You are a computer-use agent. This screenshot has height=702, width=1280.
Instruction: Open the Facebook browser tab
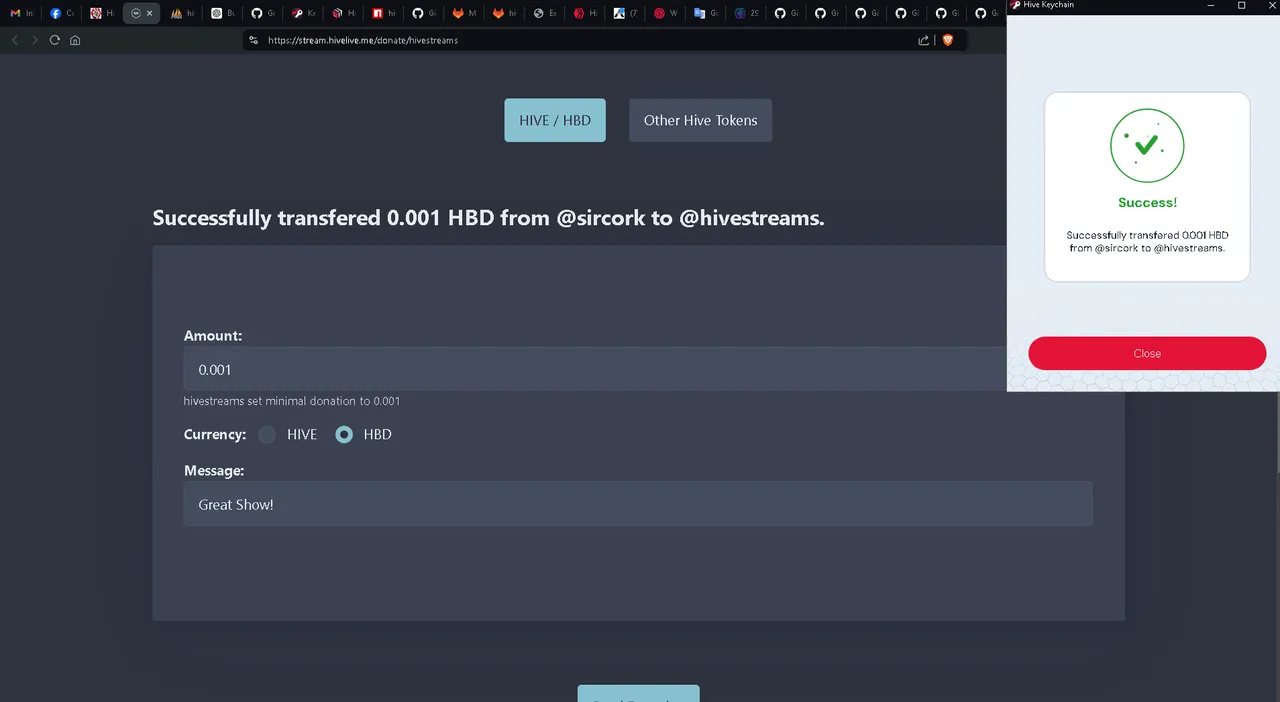click(x=62, y=13)
